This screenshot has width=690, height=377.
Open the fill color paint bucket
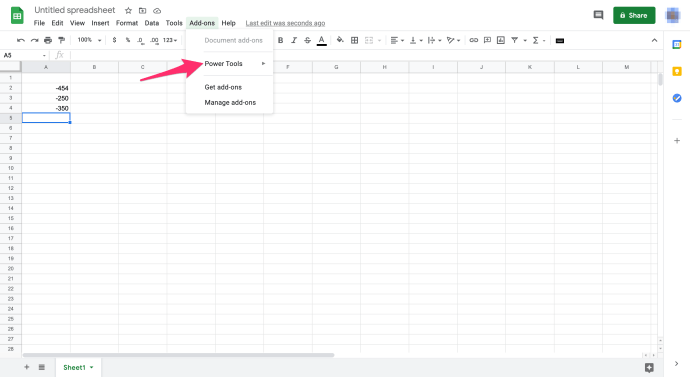(x=340, y=40)
